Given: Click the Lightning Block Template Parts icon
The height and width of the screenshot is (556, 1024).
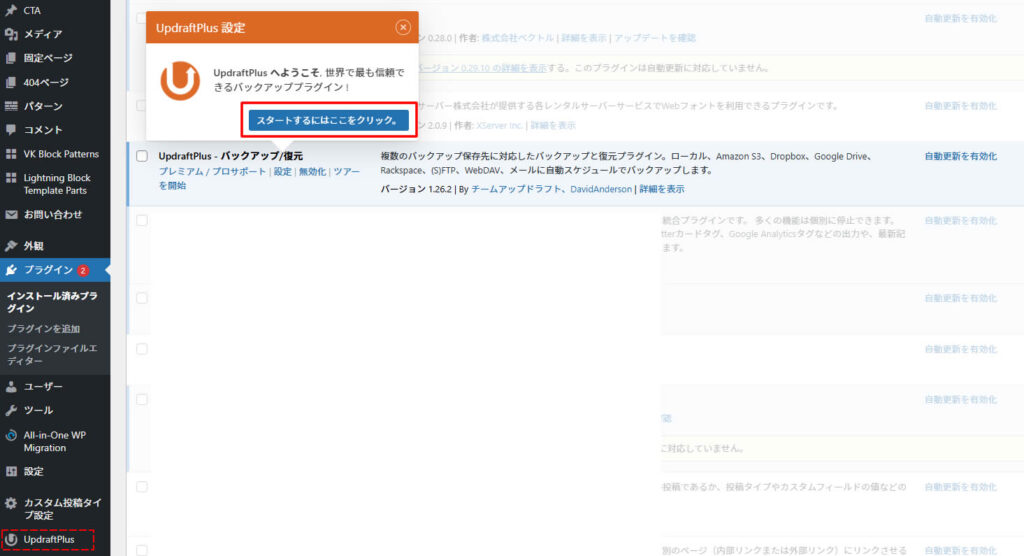Looking at the screenshot, I should (x=11, y=178).
